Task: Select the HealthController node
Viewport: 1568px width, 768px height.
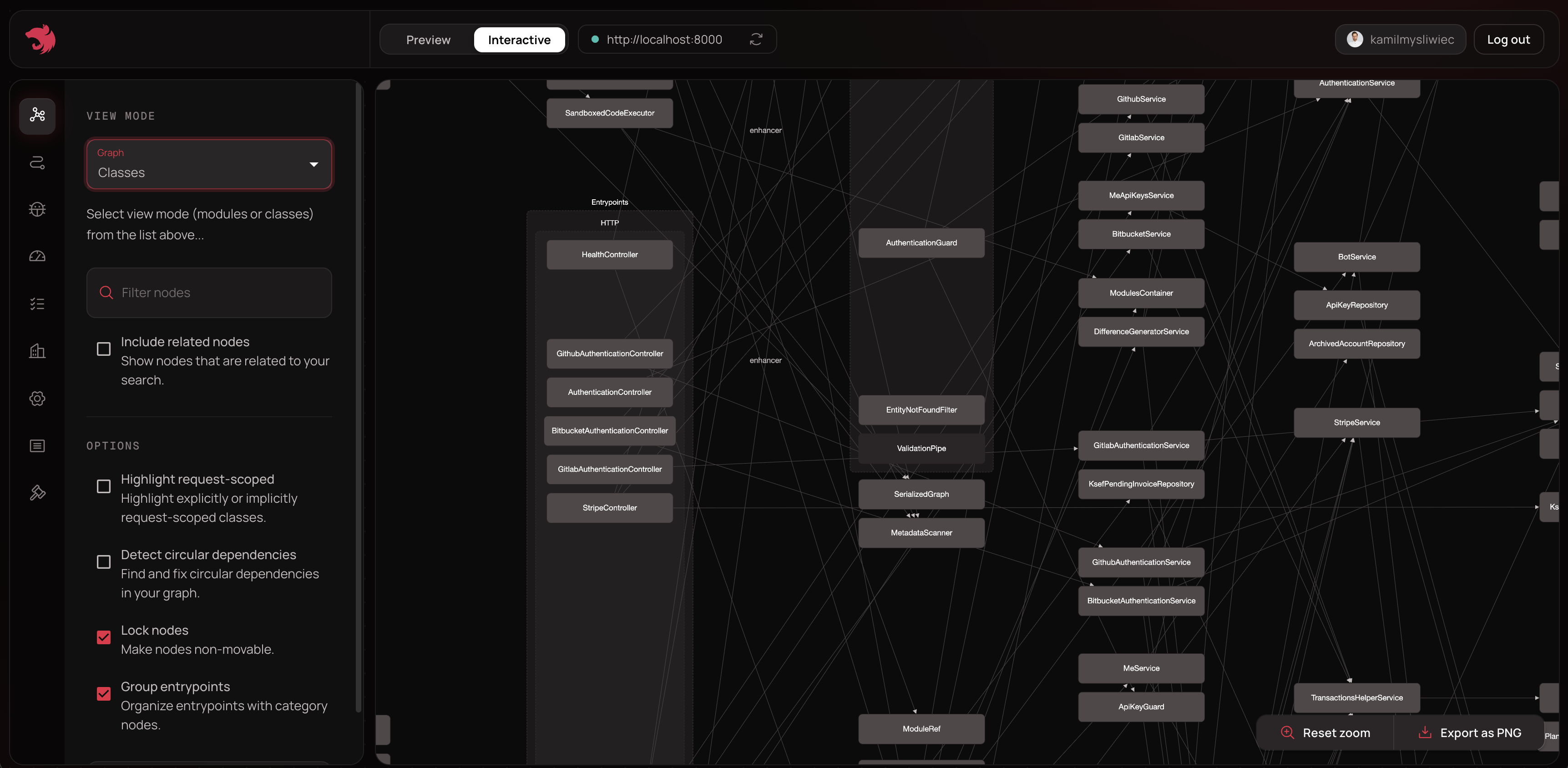Action: coord(610,255)
